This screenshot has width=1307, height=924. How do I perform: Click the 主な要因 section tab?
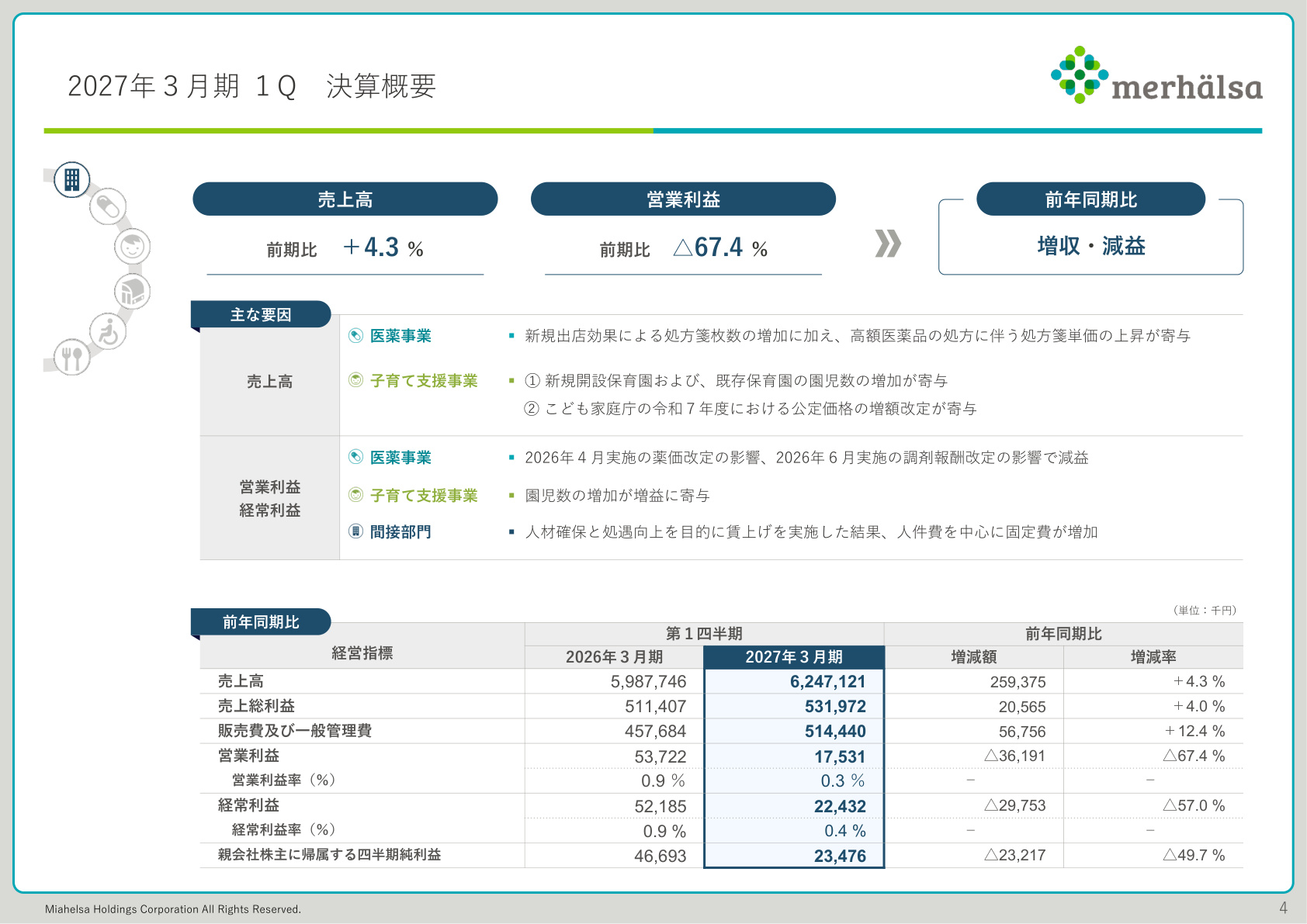click(261, 314)
